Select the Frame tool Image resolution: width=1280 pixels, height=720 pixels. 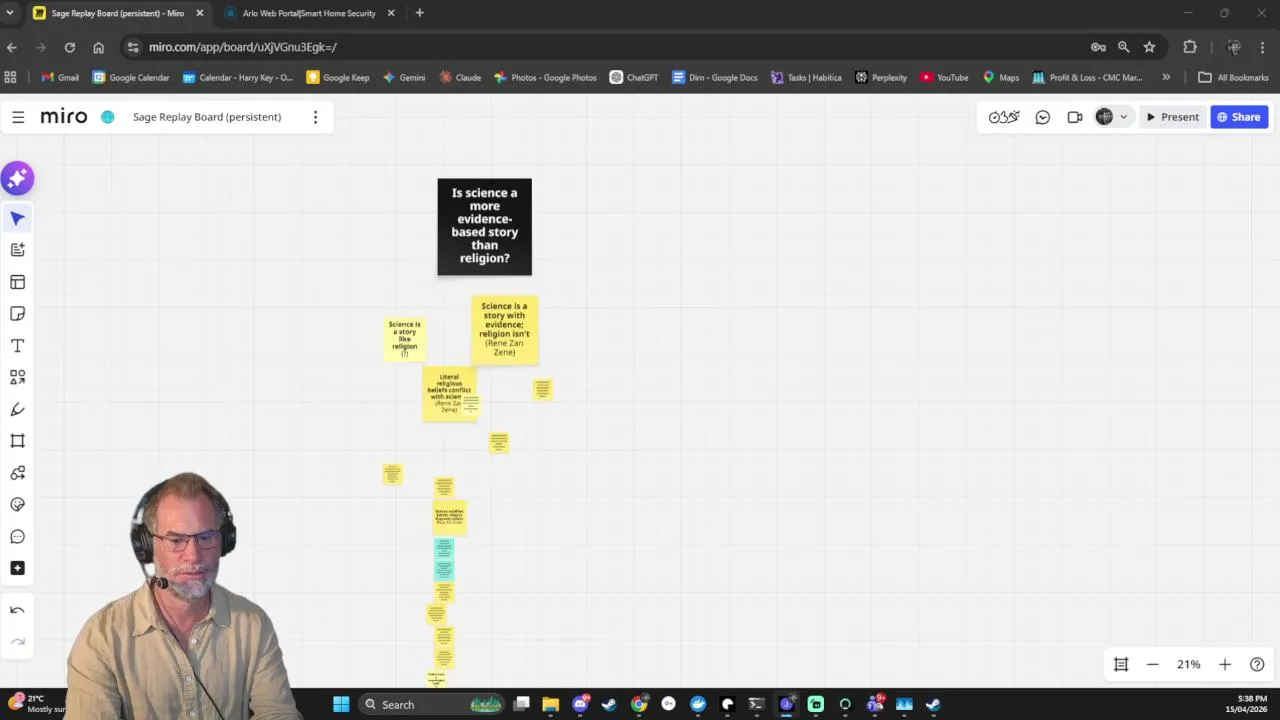pos(17,441)
